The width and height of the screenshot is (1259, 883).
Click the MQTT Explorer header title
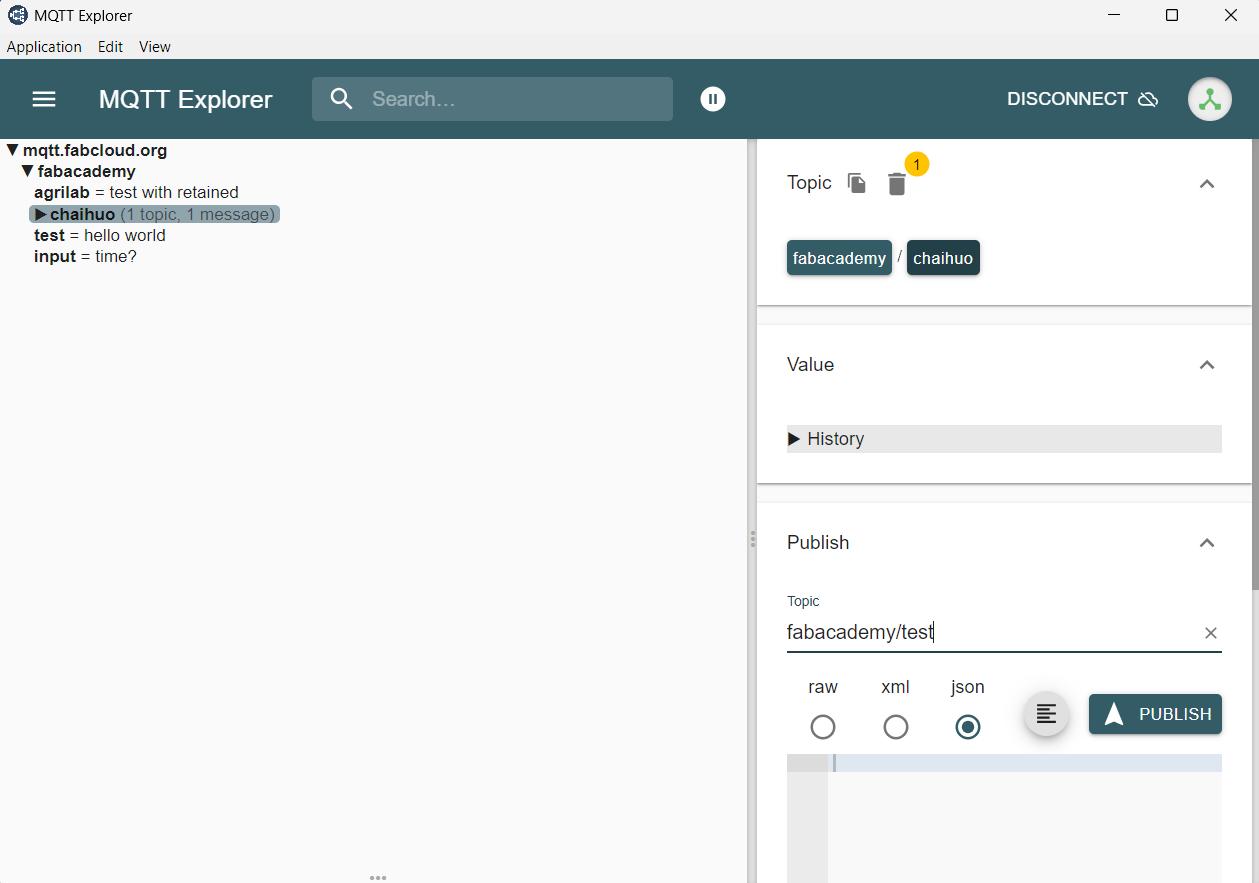(185, 99)
